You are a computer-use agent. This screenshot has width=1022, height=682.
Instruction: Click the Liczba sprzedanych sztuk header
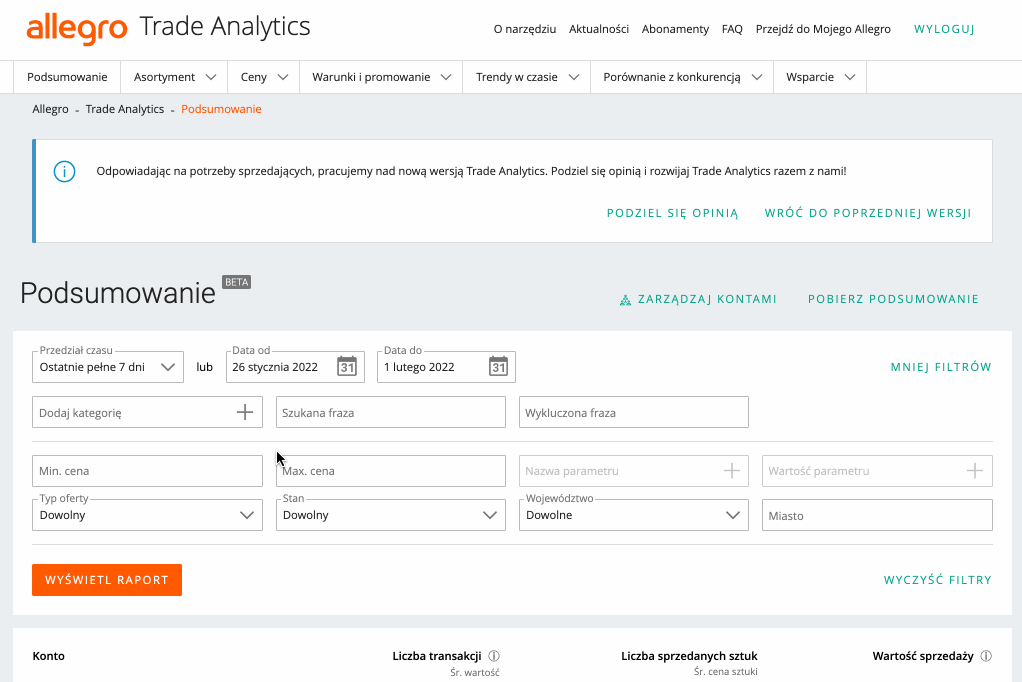click(689, 656)
